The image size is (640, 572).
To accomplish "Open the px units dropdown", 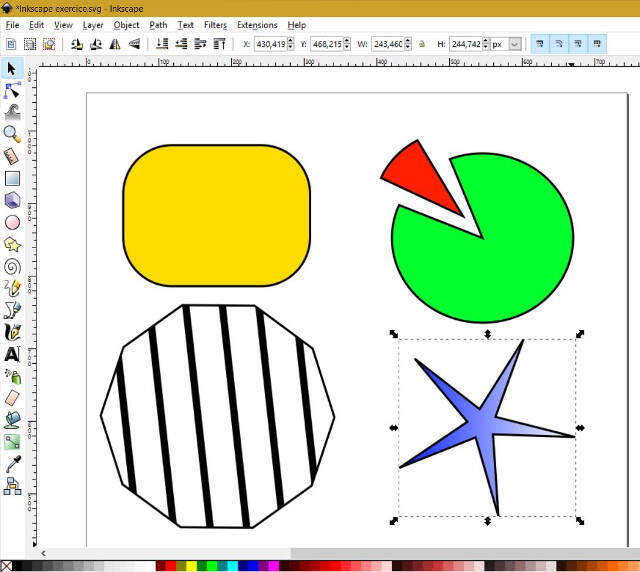I will point(515,44).
